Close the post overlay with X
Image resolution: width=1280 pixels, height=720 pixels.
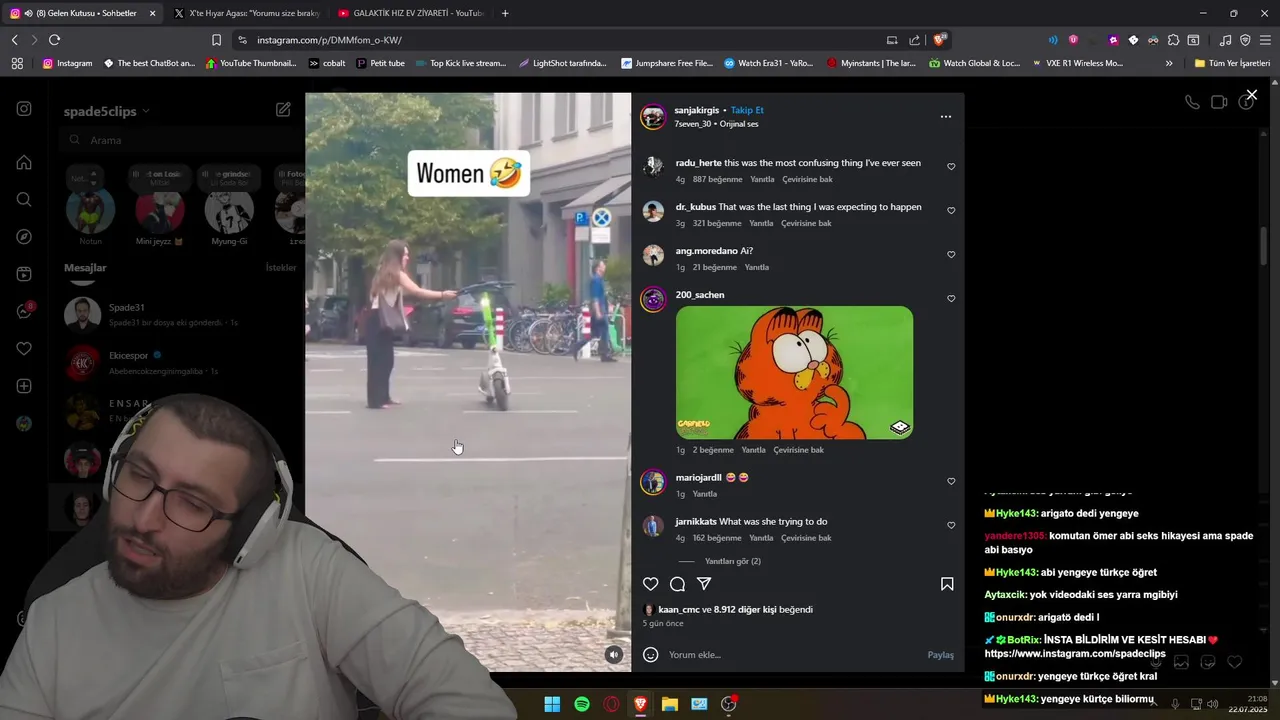pyautogui.click(x=1251, y=95)
